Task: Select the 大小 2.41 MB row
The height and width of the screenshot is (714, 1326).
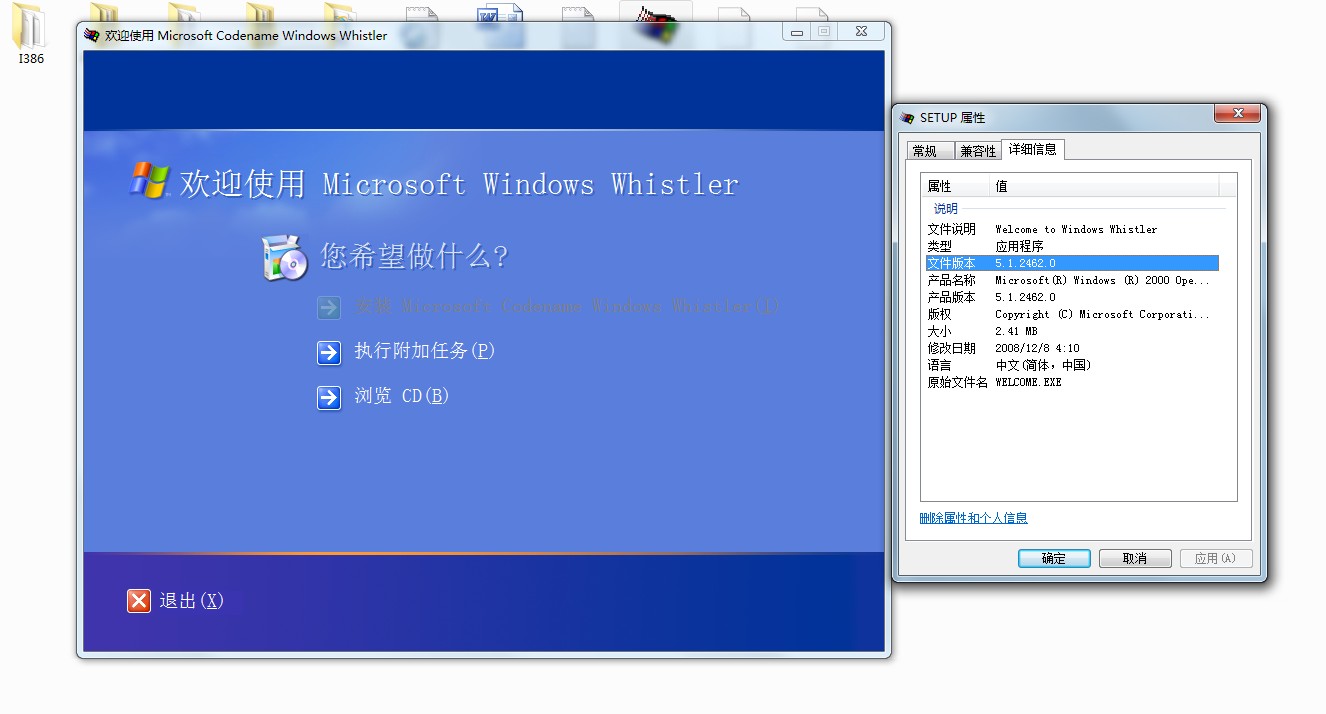Action: pyautogui.click(x=1072, y=331)
